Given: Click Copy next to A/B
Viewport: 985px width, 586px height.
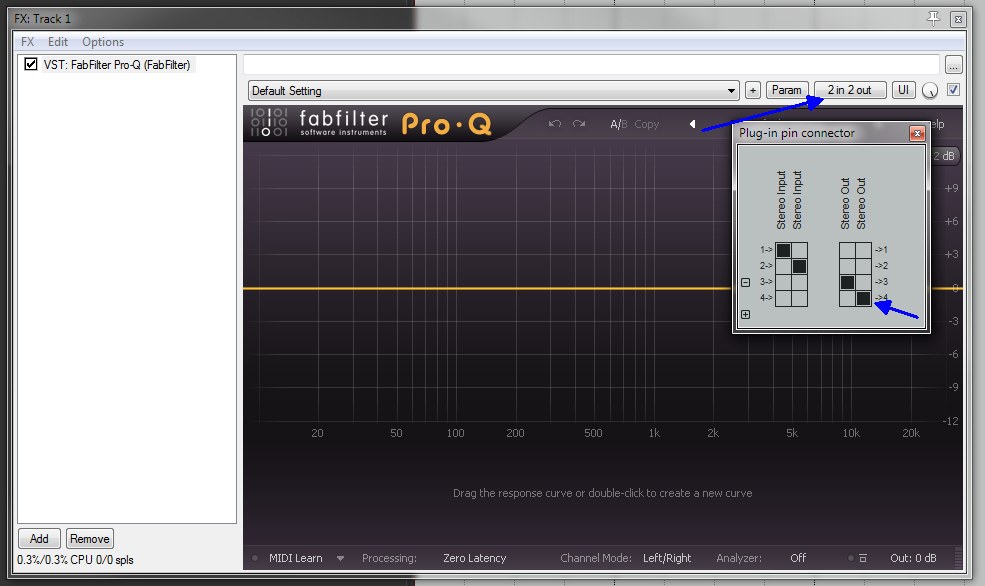Looking at the screenshot, I should click(646, 124).
